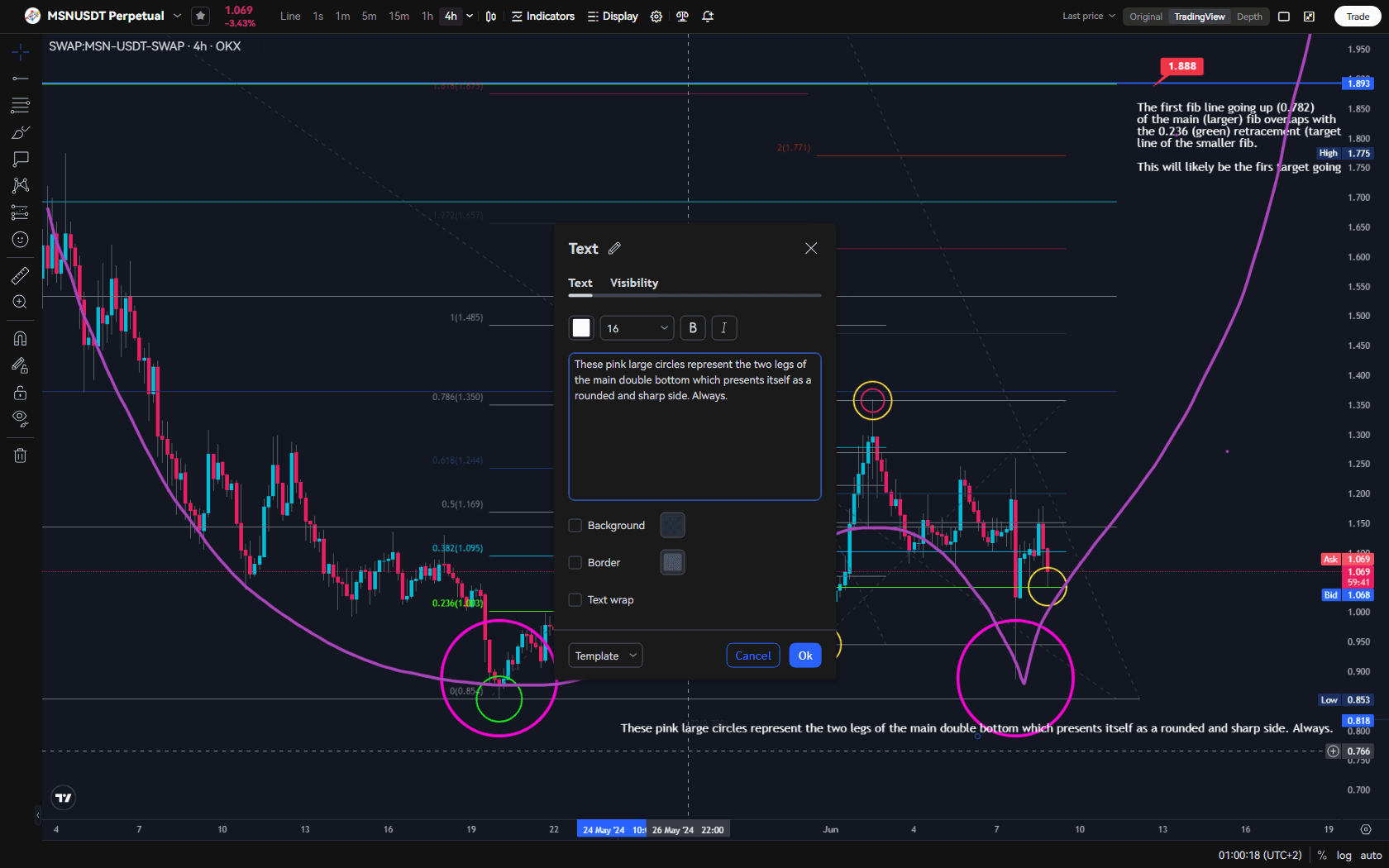Open the font size 16 dropdown
The height and width of the screenshot is (868, 1389).
pyautogui.click(x=637, y=328)
